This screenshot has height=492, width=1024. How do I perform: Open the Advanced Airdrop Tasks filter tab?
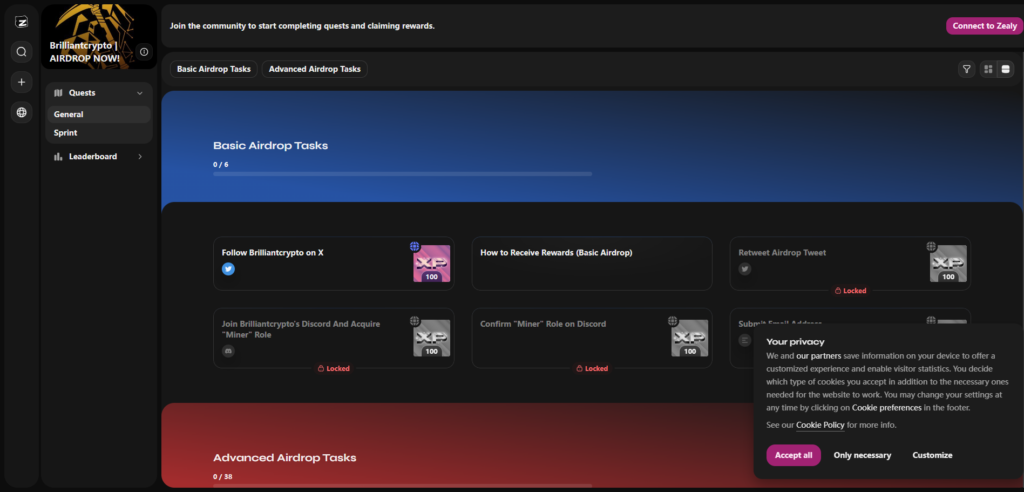[315, 69]
